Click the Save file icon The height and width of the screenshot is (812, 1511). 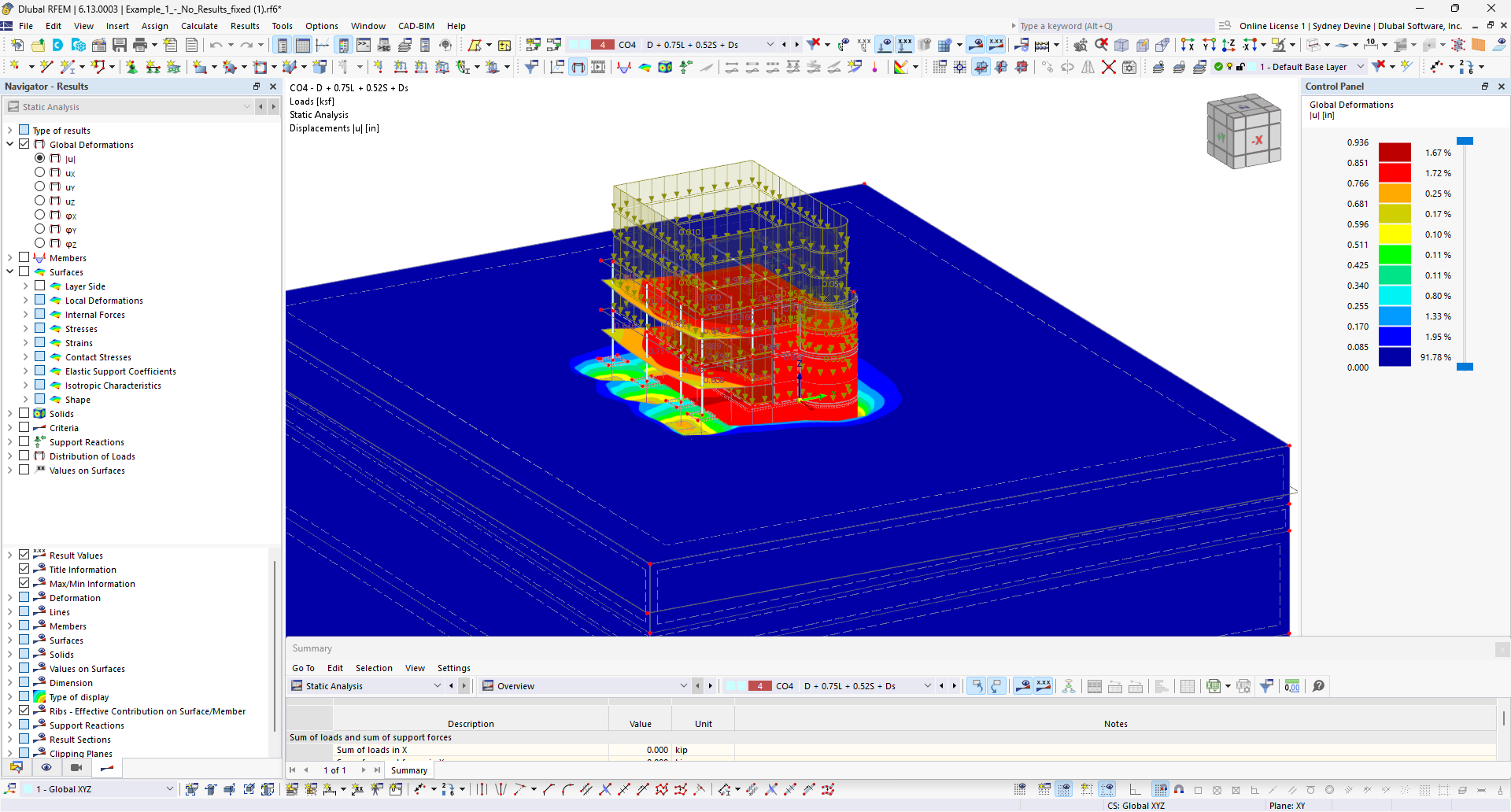tap(120, 45)
